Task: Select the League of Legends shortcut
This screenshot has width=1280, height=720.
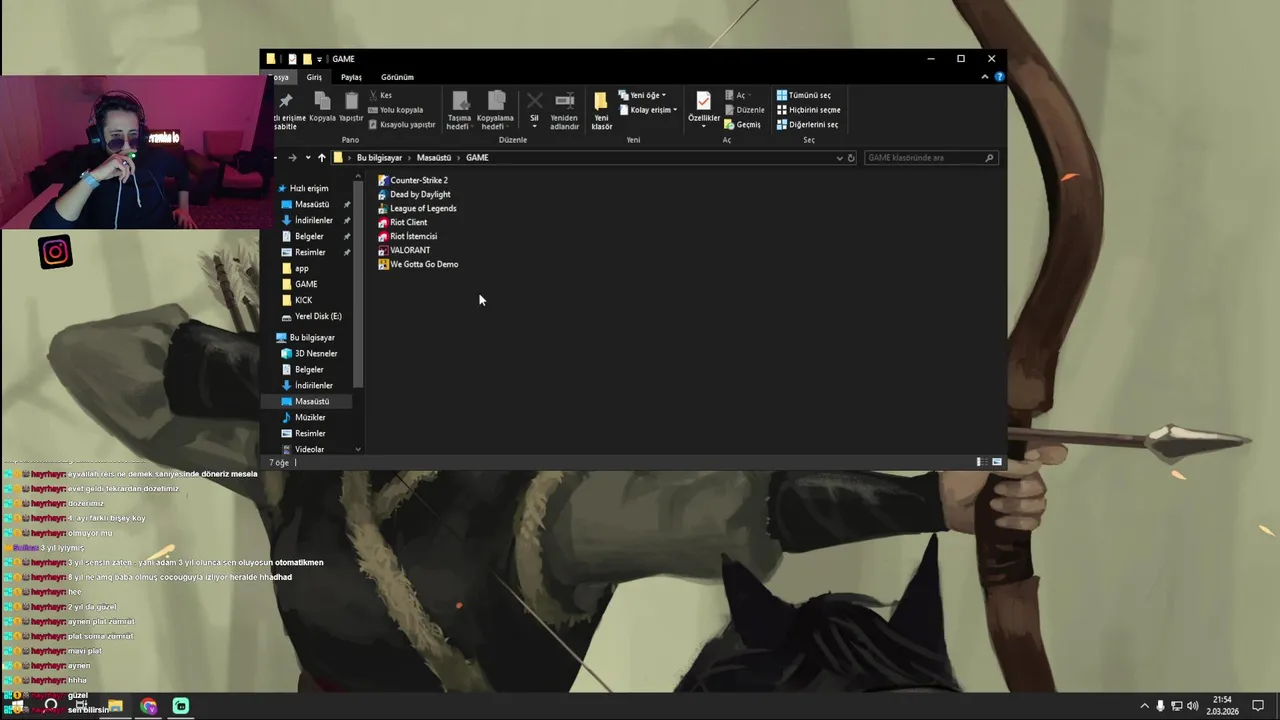Action: tap(417, 208)
